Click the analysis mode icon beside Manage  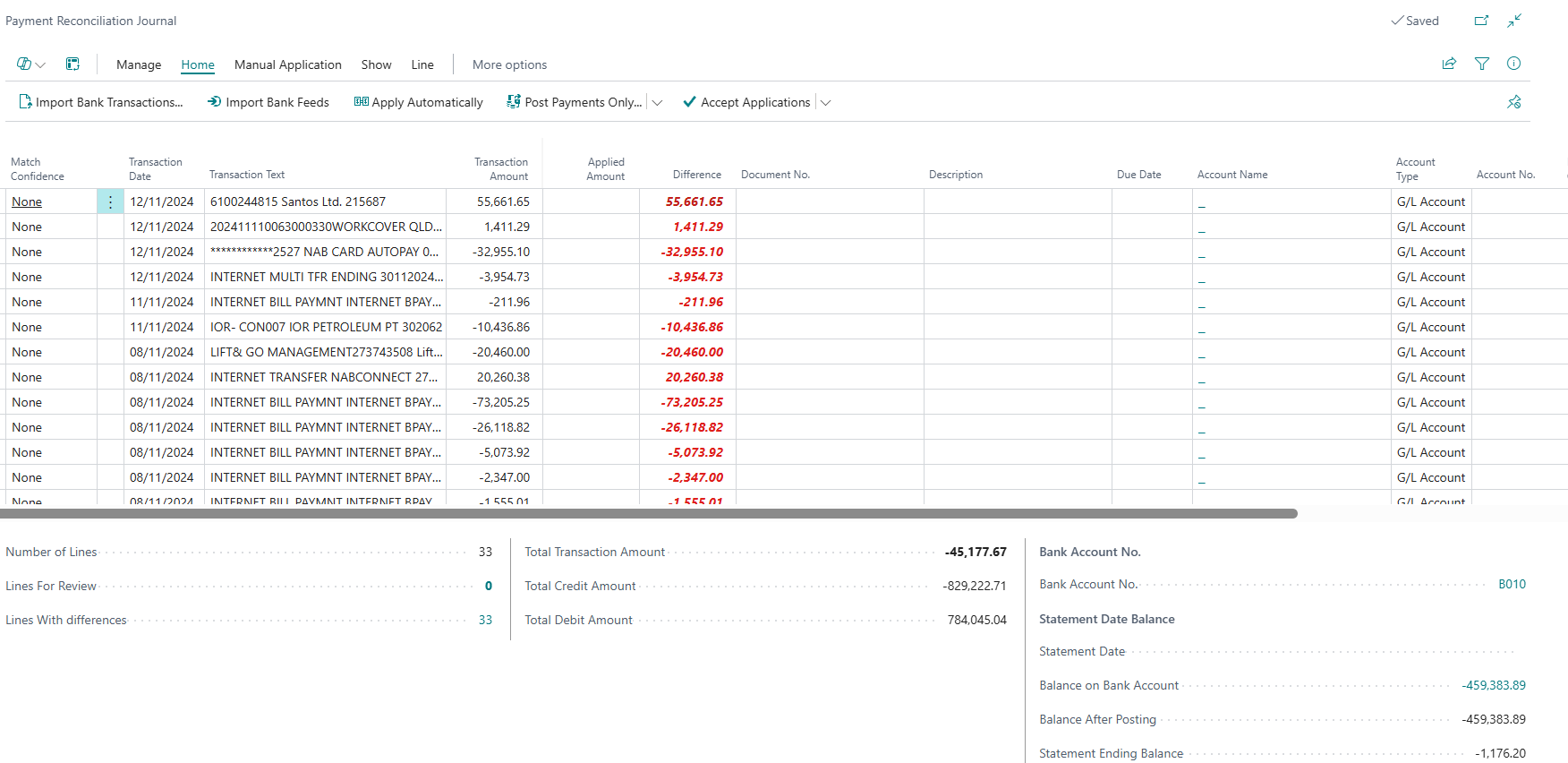(72, 64)
